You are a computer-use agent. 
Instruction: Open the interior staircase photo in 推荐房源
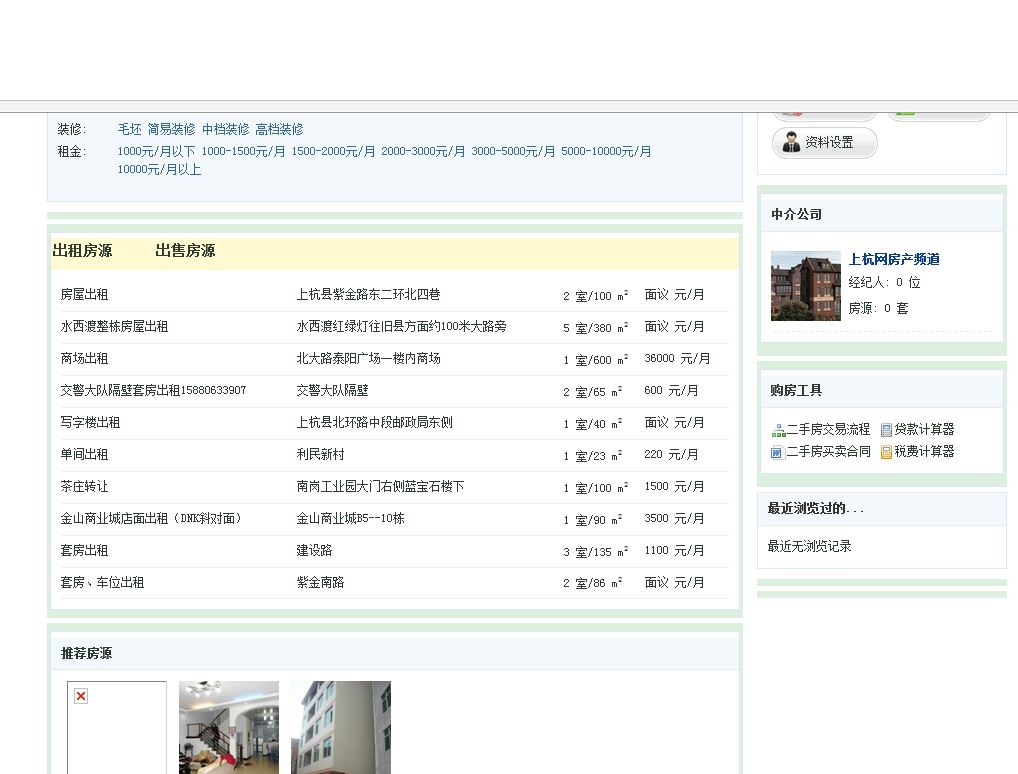(x=229, y=727)
